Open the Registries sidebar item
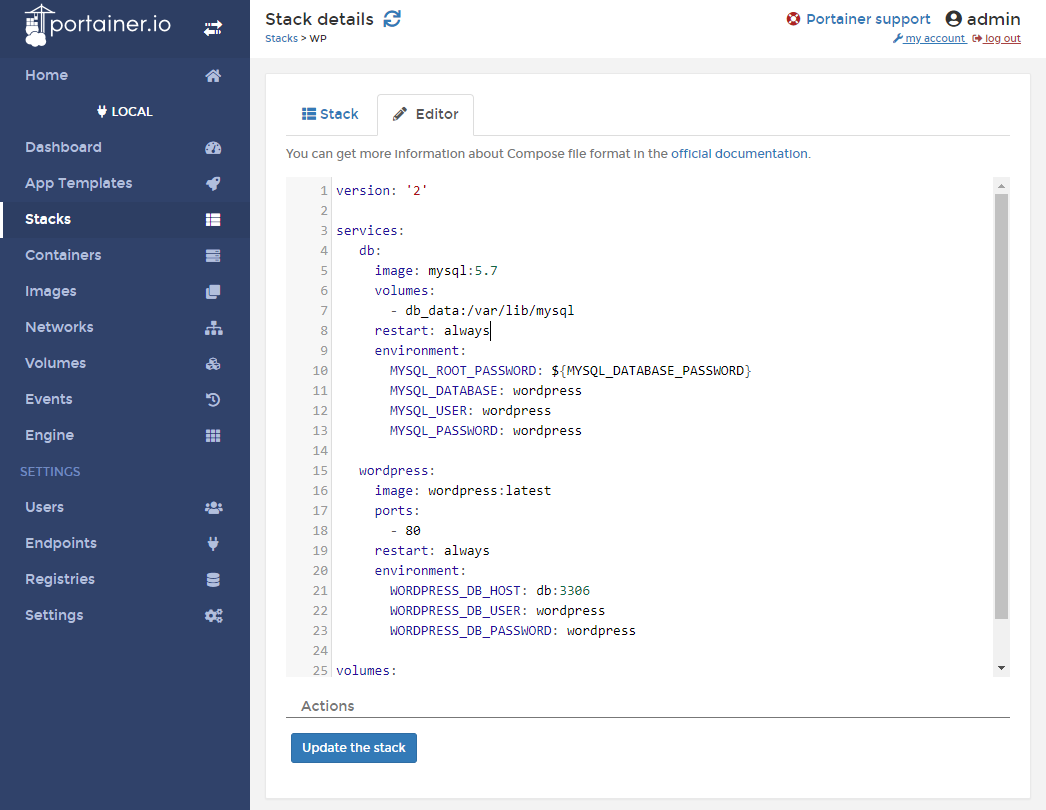 [60, 580]
